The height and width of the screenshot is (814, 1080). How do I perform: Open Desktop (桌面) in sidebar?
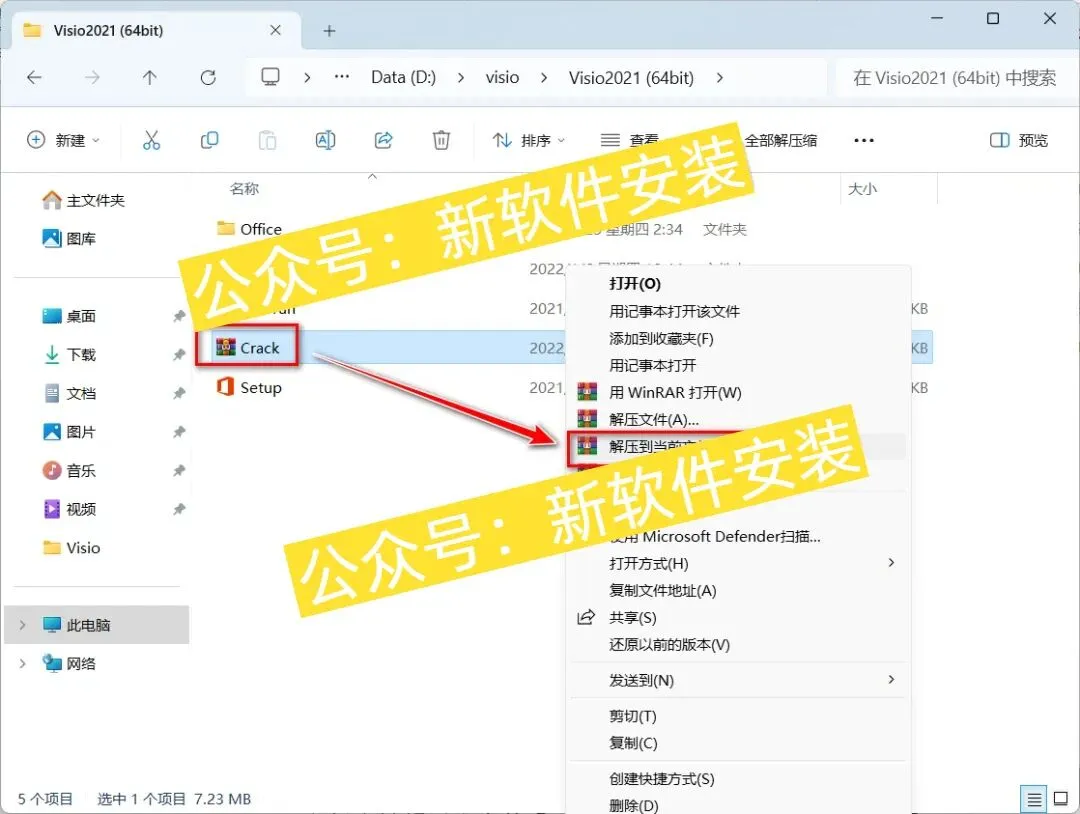69,316
